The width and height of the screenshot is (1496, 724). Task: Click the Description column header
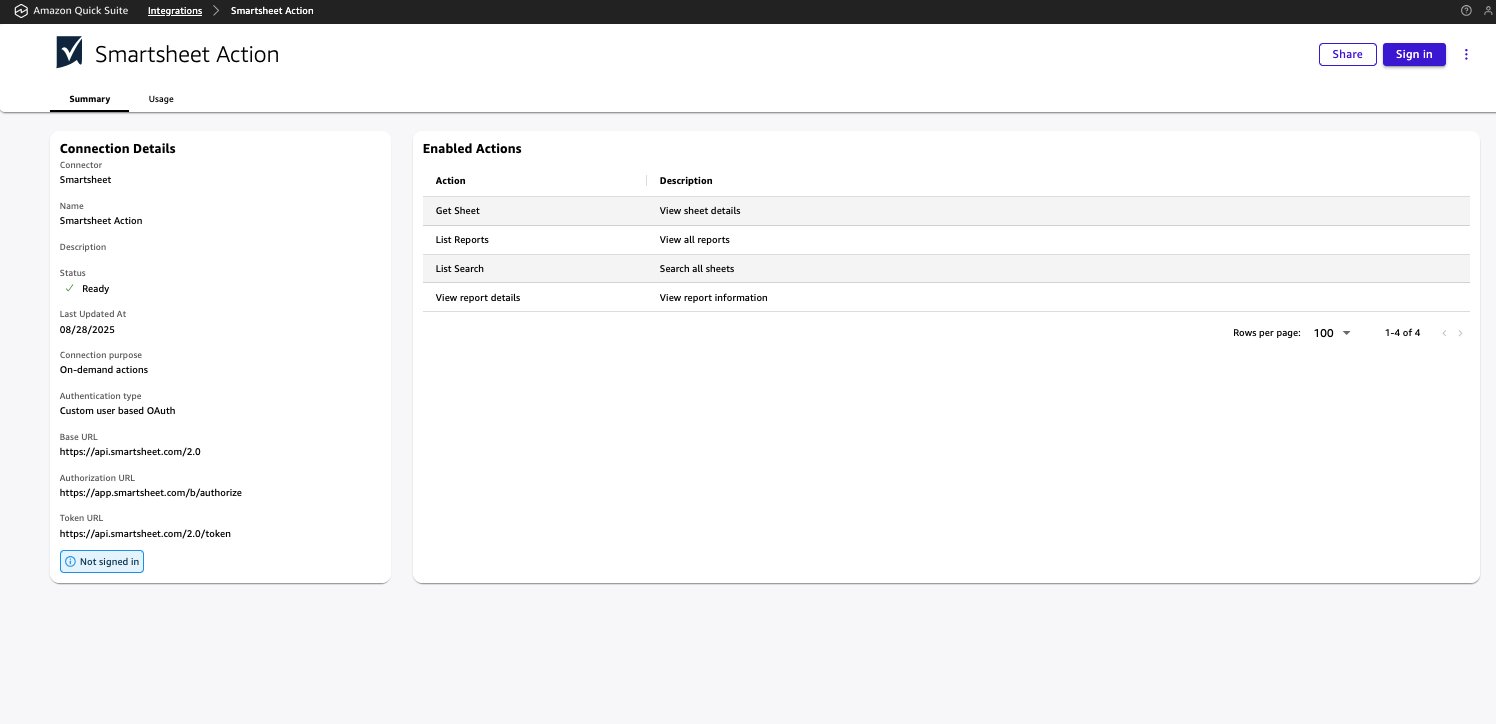(686, 181)
